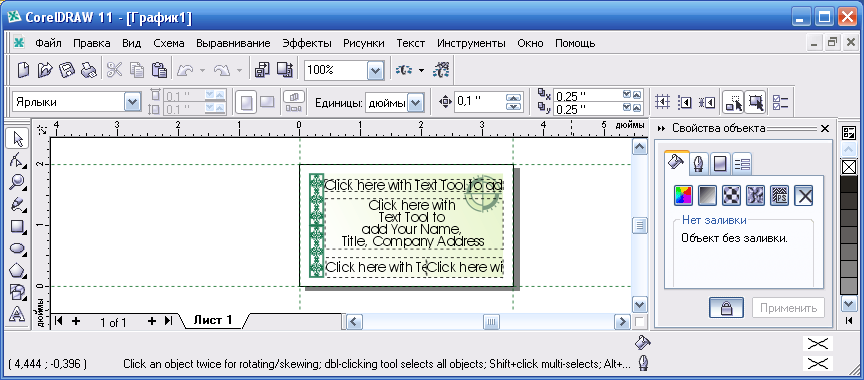Toggle landscape page orientation
Image resolution: width=864 pixels, height=380 pixels.
pyautogui.click(x=267, y=102)
